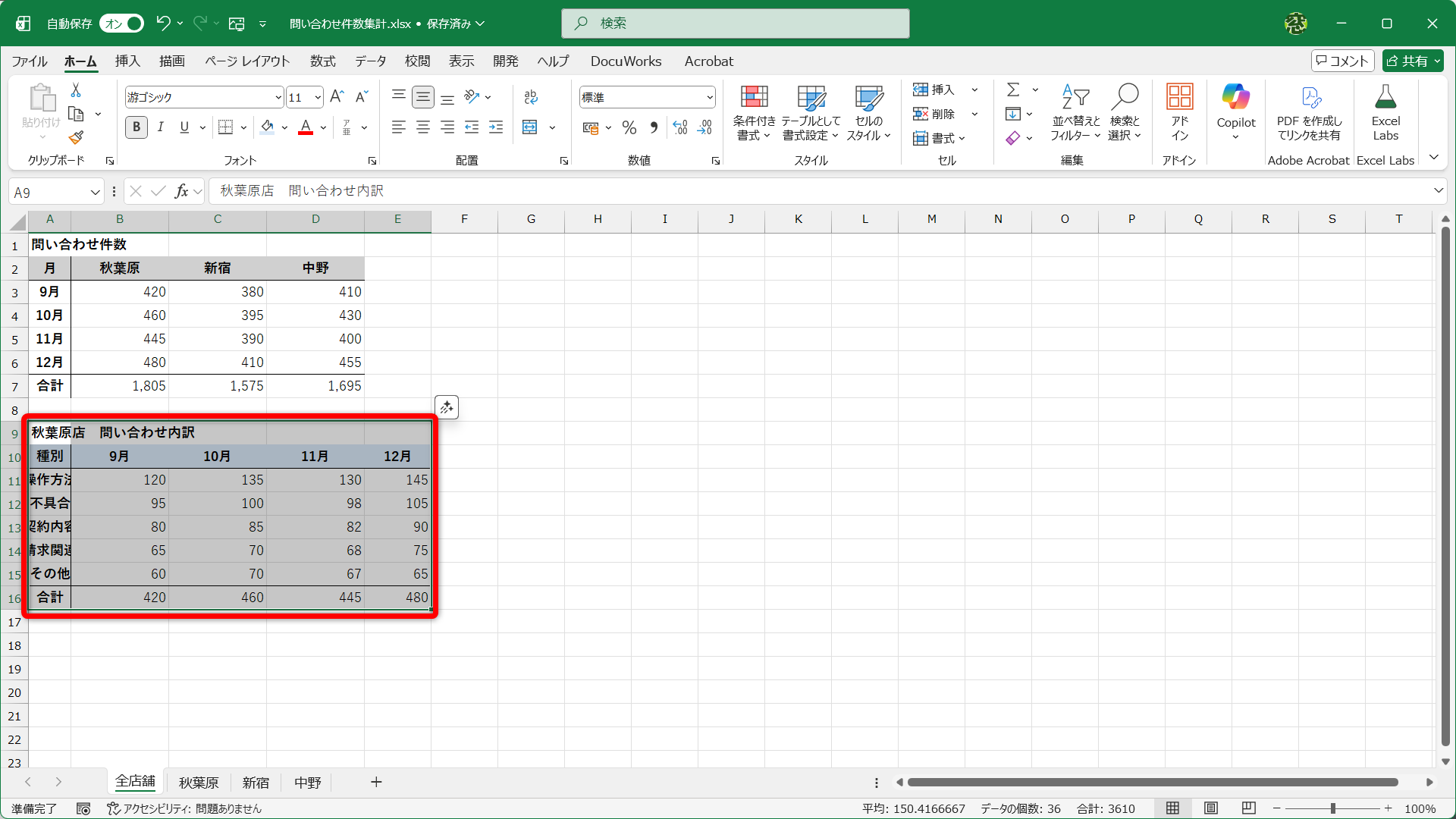The height and width of the screenshot is (819, 1456).
Task: Click the Format Painter brush icon
Action: pyautogui.click(x=76, y=138)
